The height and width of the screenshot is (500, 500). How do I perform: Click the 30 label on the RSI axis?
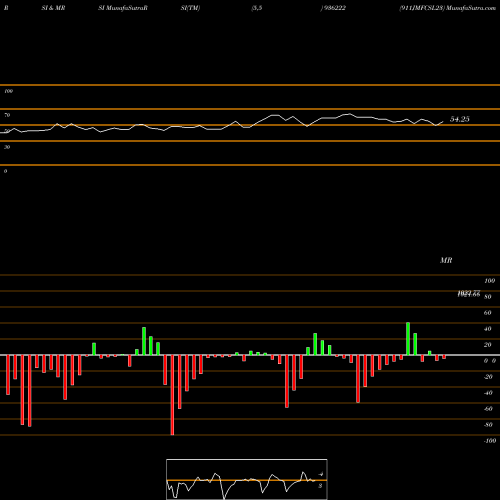[7, 147]
